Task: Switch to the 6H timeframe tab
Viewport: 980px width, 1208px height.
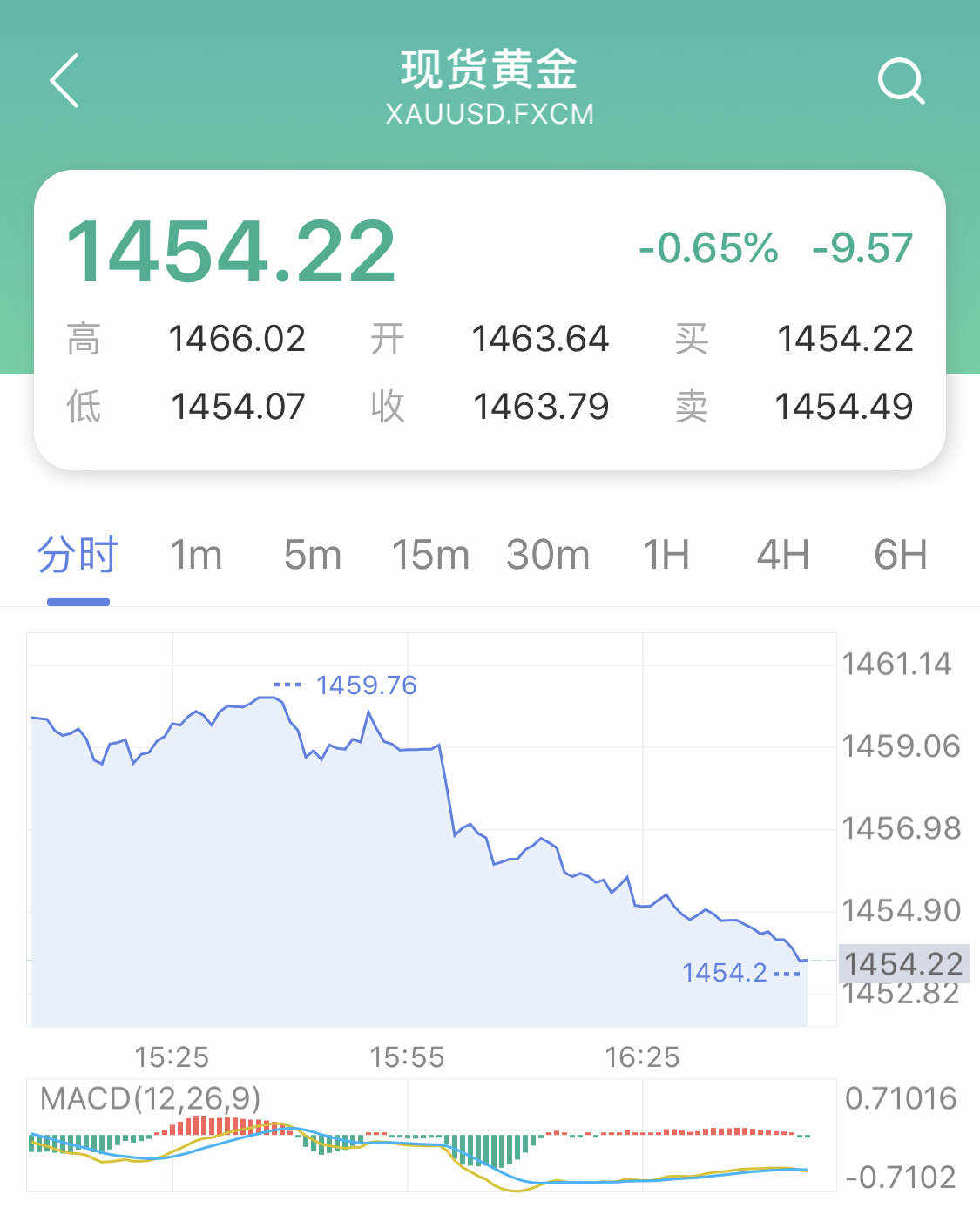Action: (901, 556)
